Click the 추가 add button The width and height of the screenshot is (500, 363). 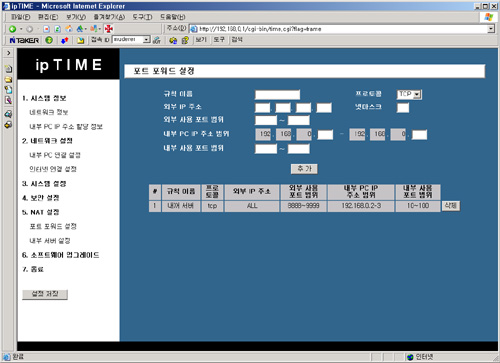(304, 169)
